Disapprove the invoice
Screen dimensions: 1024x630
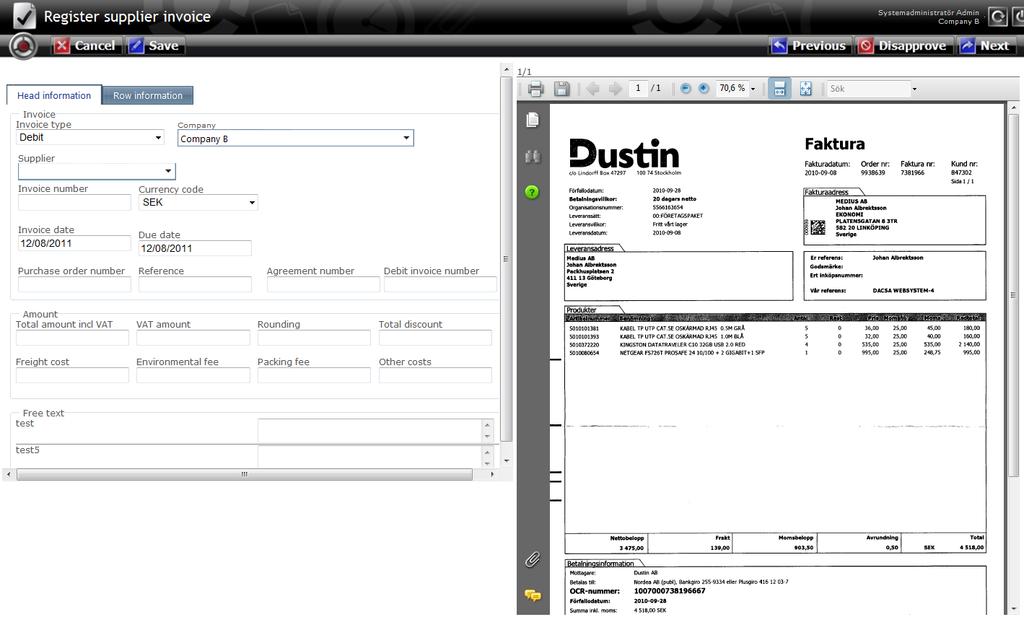(x=903, y=46)
